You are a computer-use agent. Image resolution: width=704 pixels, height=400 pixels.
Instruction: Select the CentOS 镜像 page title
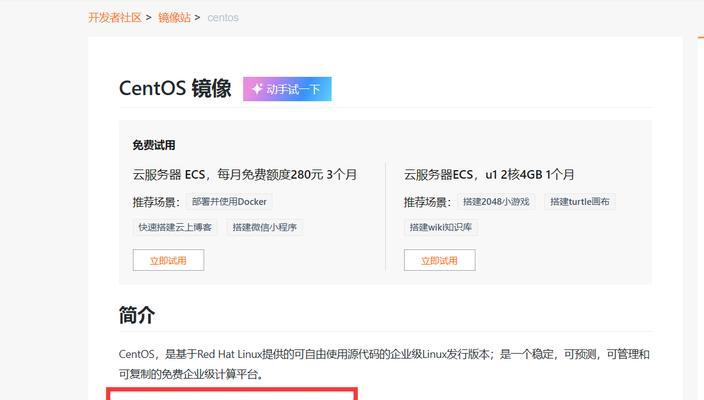(175, 88)
